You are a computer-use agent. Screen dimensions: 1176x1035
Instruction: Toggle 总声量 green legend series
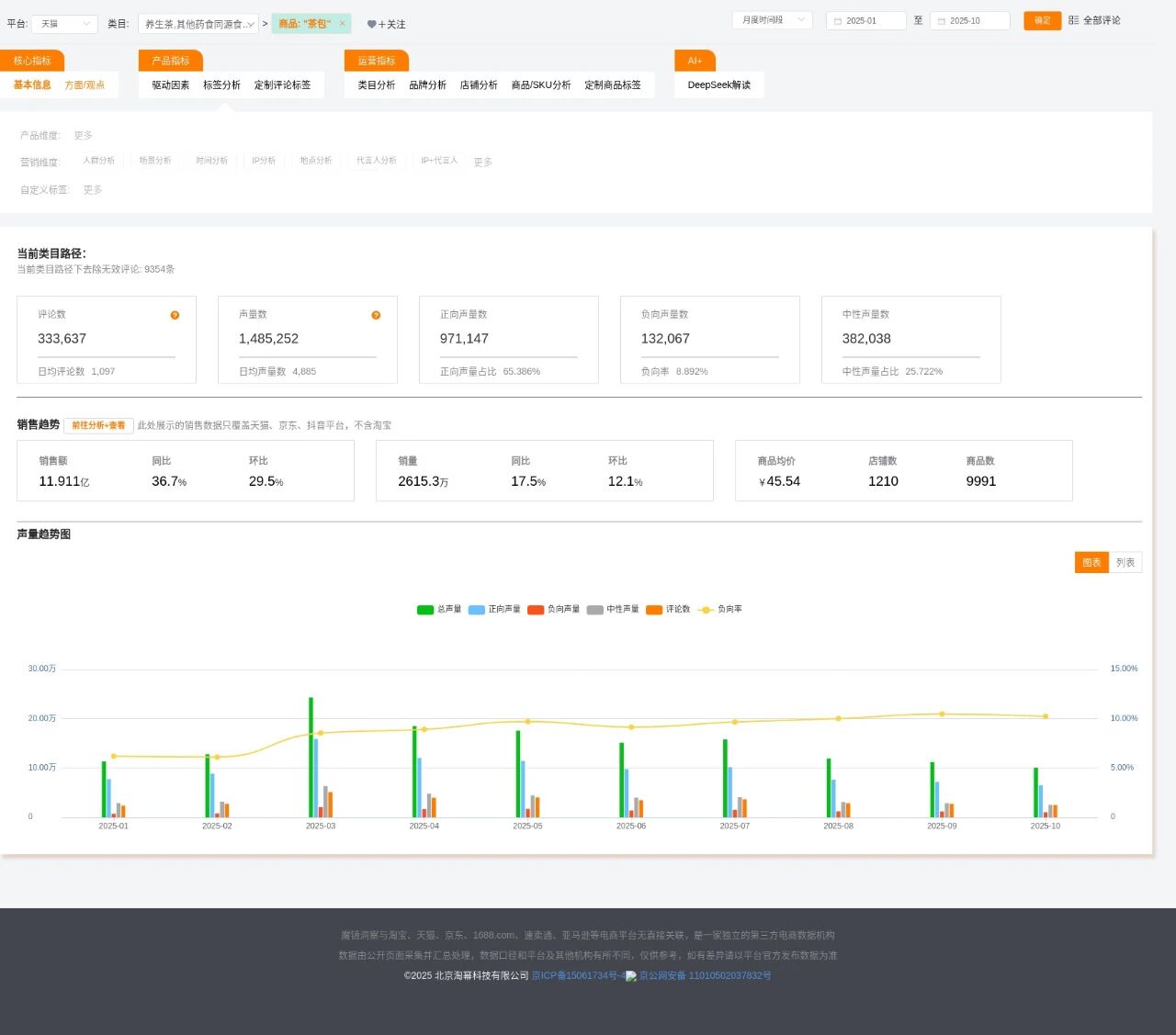click(x=425, y=610)
